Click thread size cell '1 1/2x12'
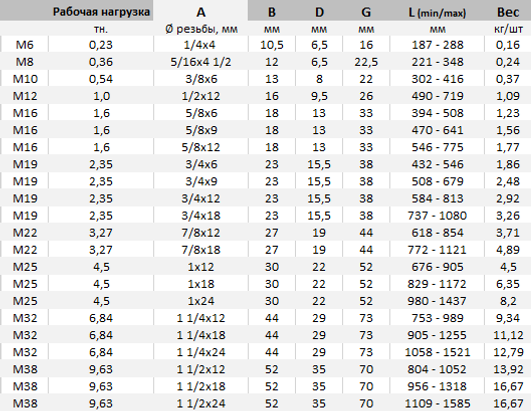 click(201, 369)
